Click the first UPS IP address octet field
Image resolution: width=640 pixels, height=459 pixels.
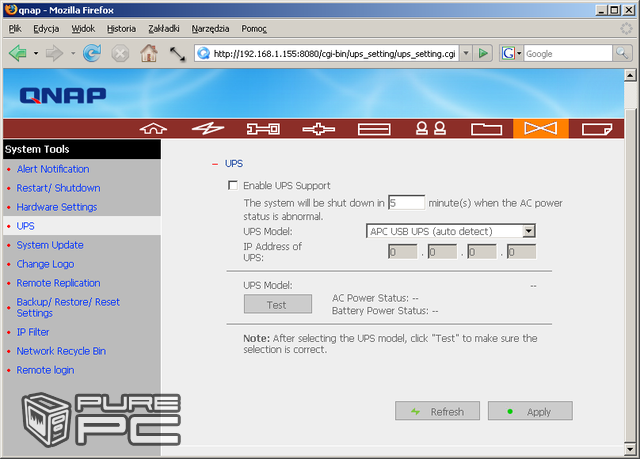pyautogui.click(x=403, y=252)
